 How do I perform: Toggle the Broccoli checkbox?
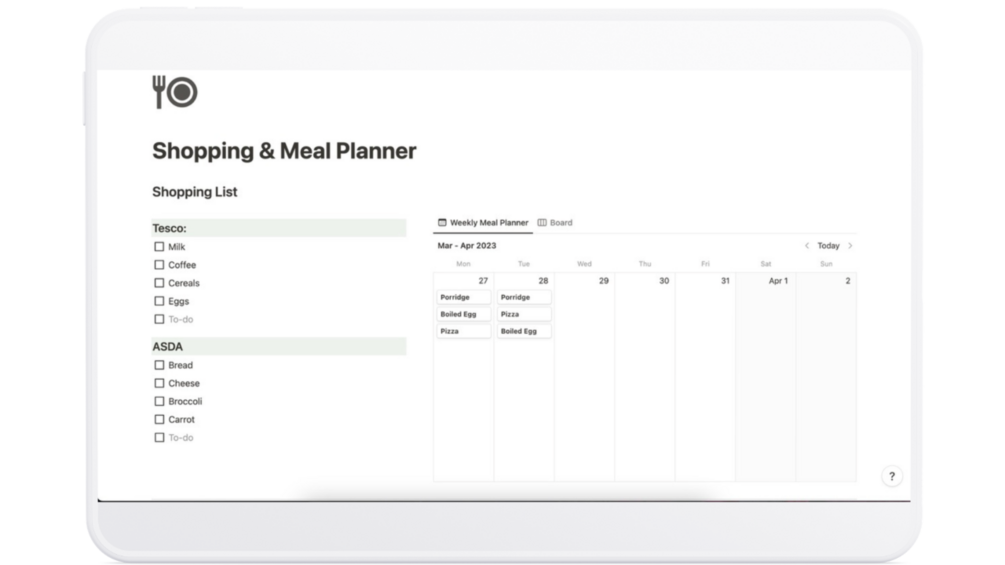(x=159, y=401)
